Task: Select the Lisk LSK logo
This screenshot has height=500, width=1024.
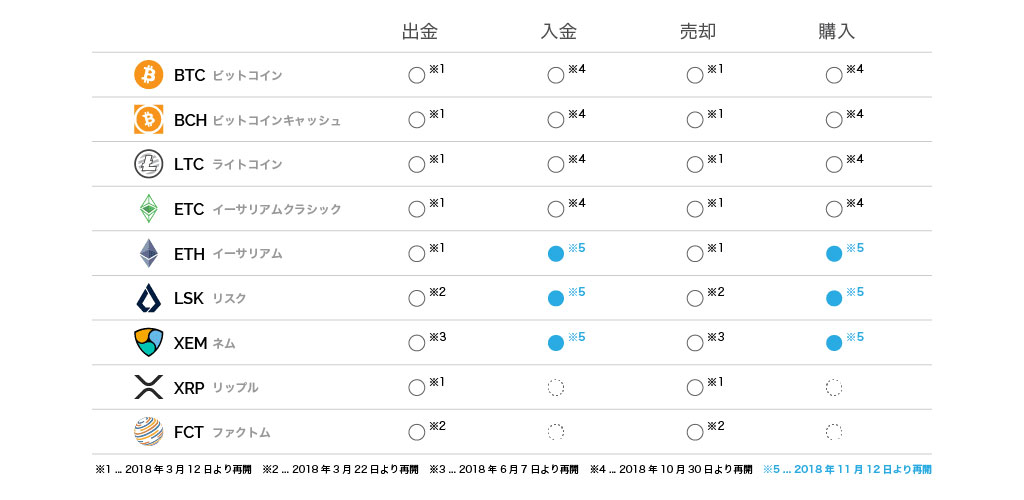Action: [148, 298]
